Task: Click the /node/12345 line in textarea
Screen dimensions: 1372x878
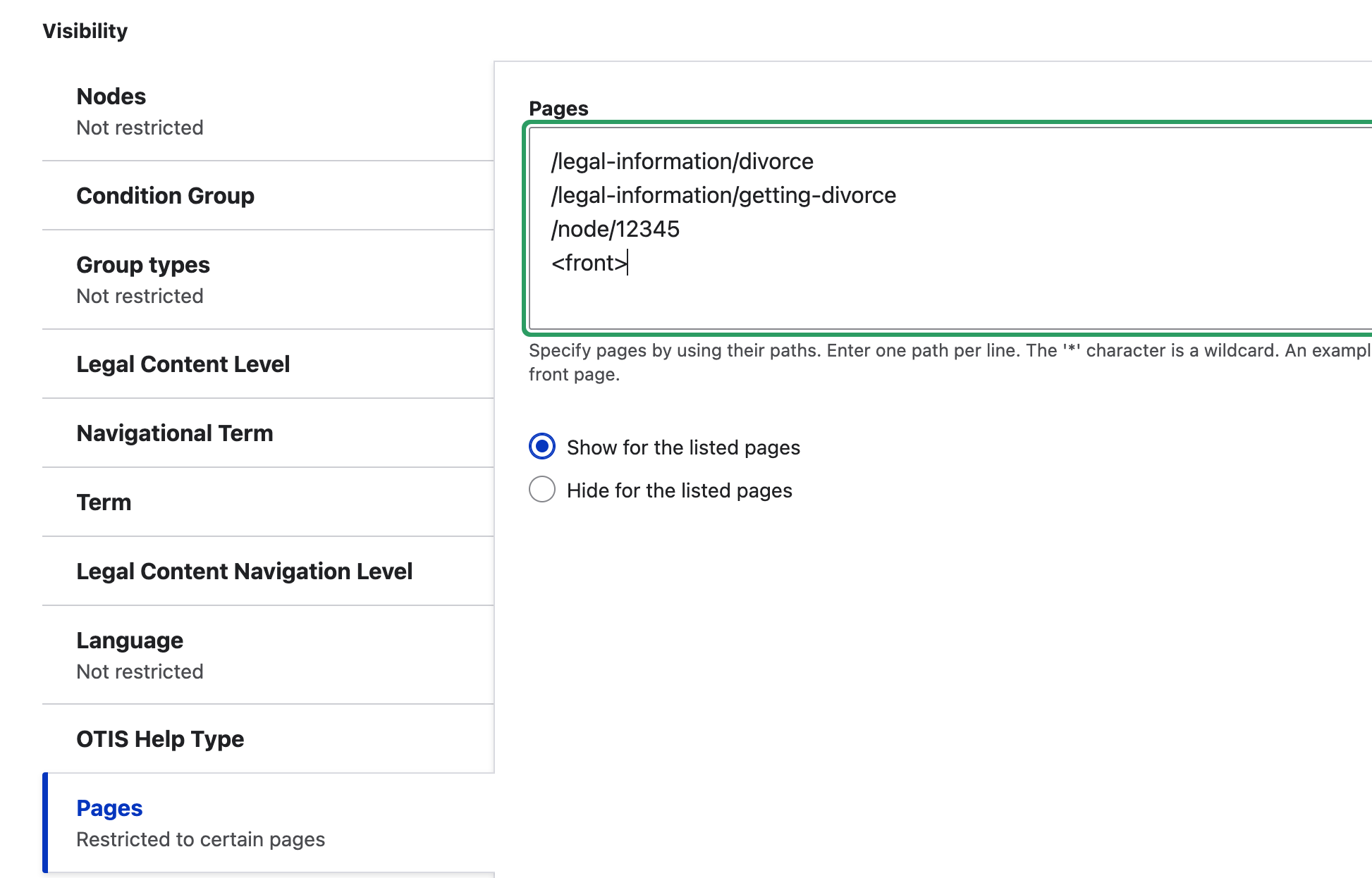Action: (x=615, y=229)
